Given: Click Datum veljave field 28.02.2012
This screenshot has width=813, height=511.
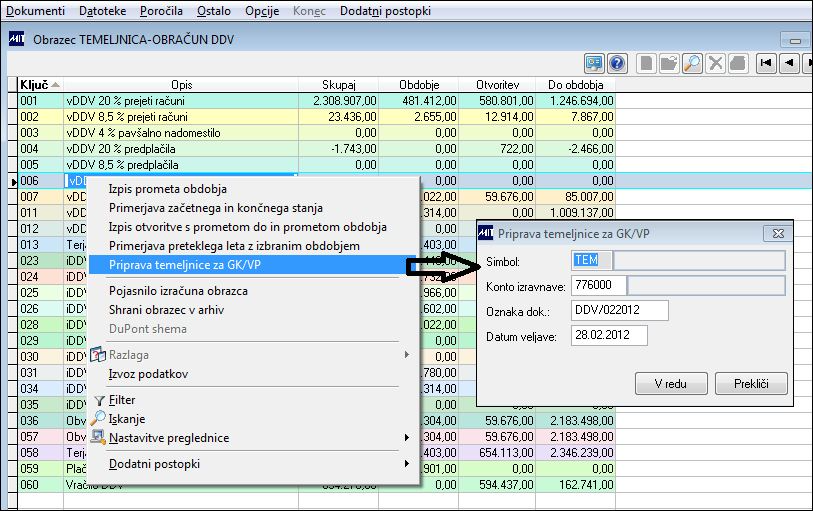Looking at the screenshot, I should (x=609, y=335).
